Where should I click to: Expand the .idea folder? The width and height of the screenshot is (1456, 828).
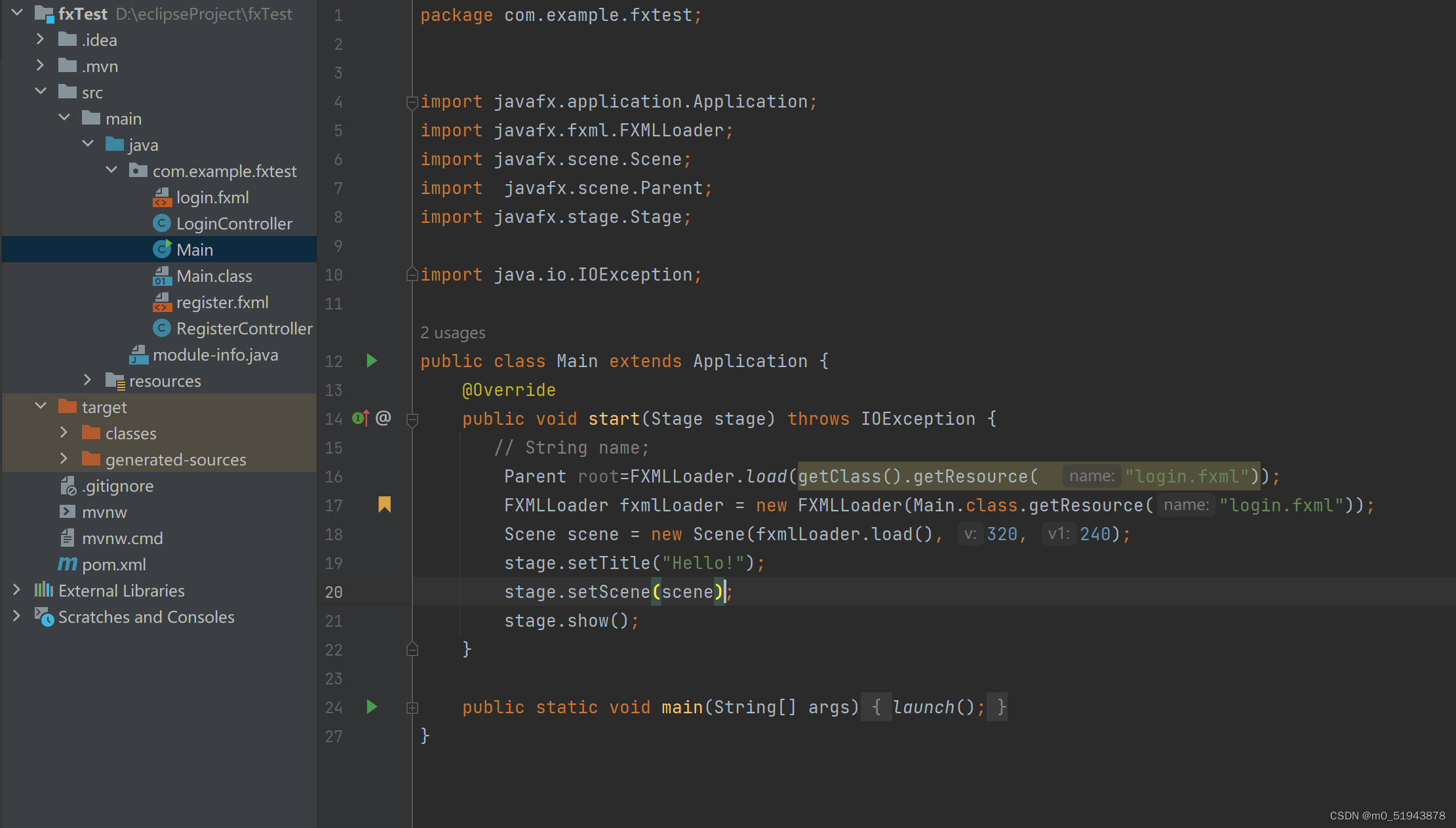(40, 39)
